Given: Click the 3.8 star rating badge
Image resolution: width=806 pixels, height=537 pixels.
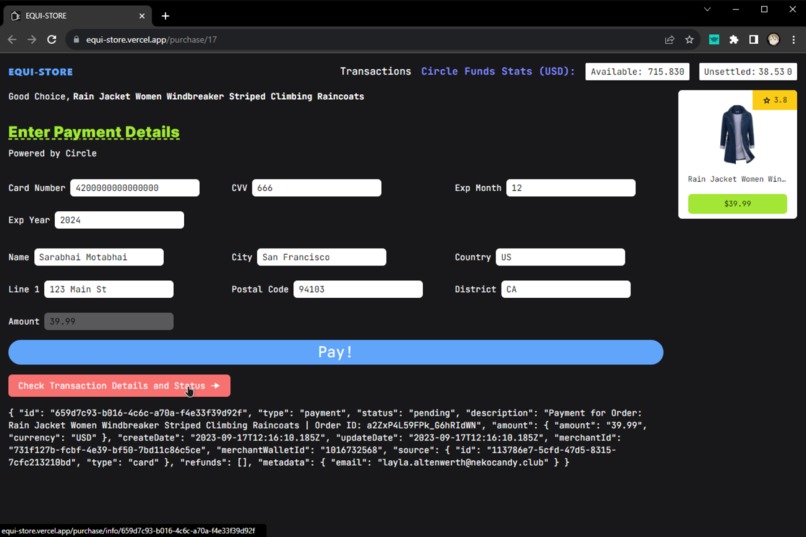Looking at the screenshot, I should (775, 100).
